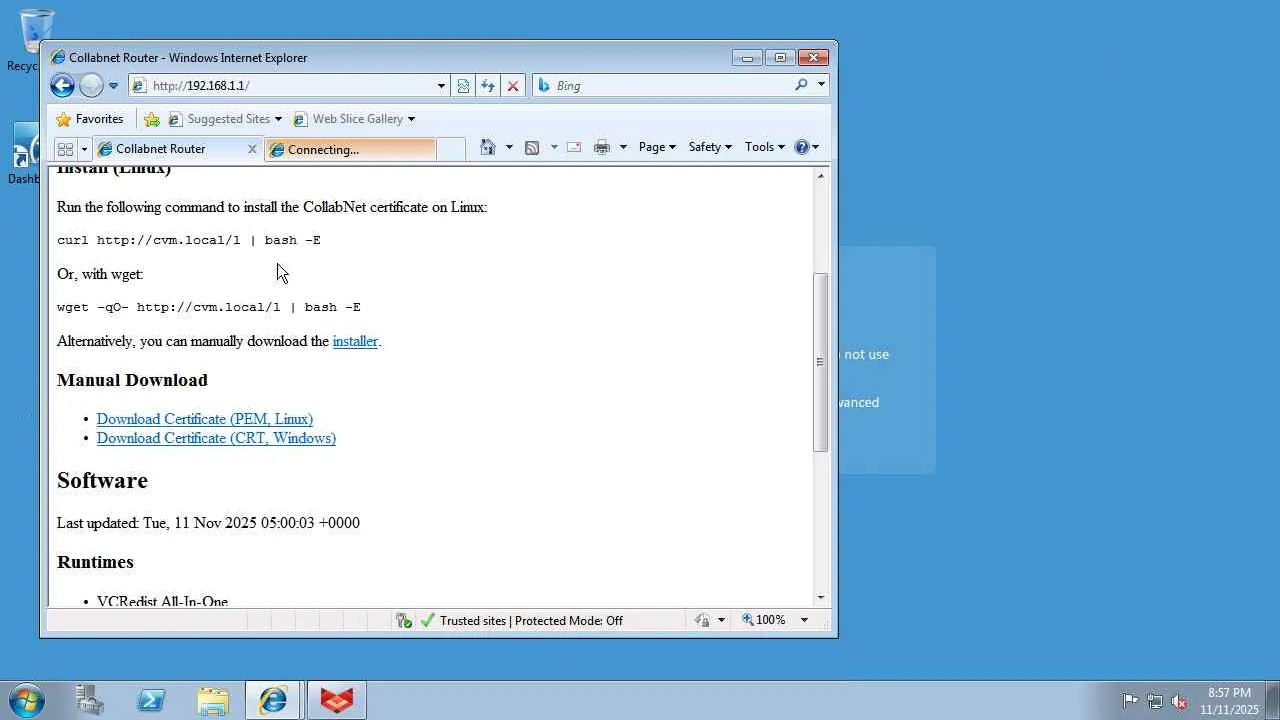Image resolution: width=1280 pixels, height=720 pixels.
Task: Refresh the page with the Refresh icon
Action: tap(488, 86)
